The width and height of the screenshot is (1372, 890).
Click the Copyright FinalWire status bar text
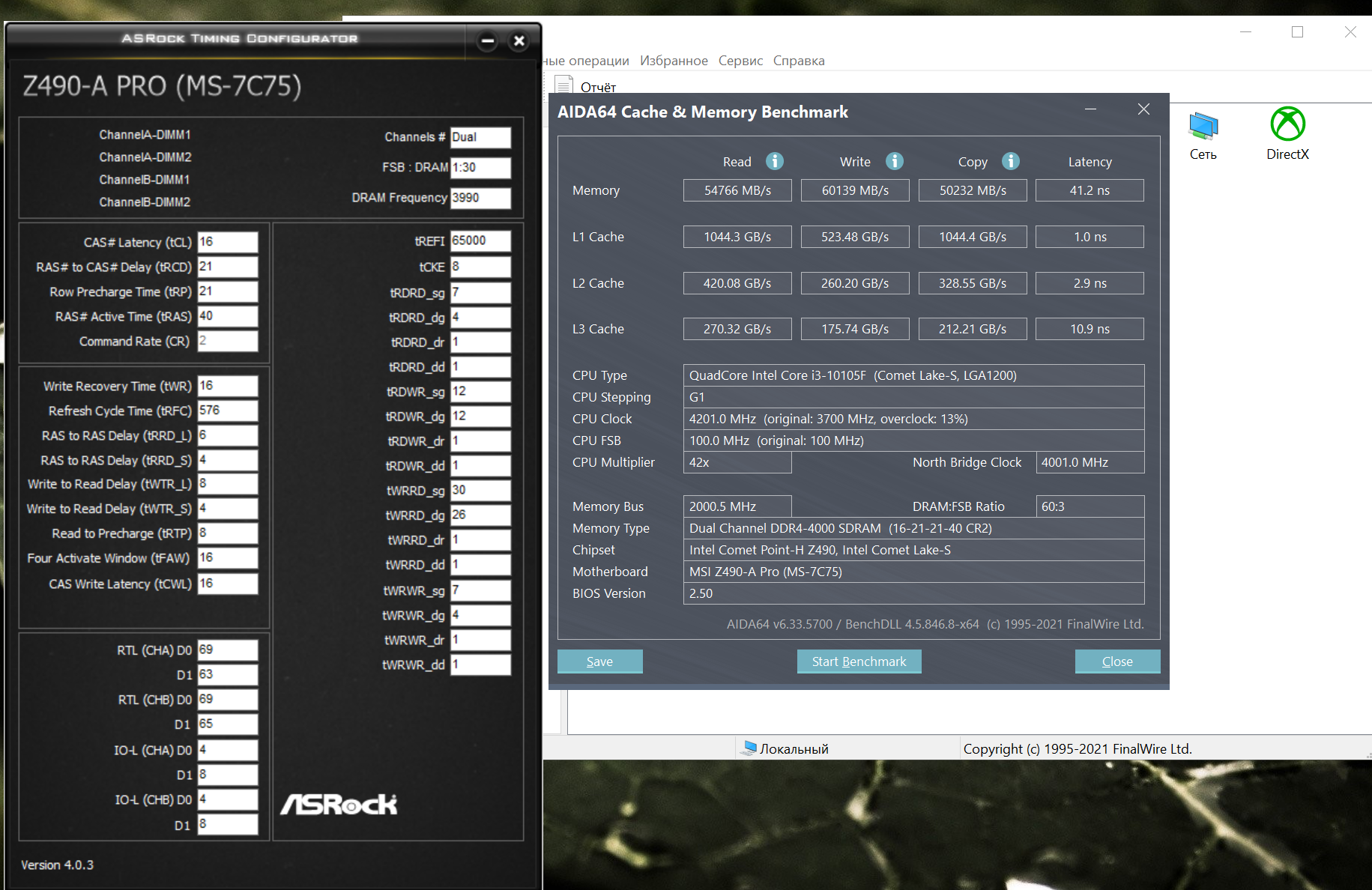click(1078, 748)
